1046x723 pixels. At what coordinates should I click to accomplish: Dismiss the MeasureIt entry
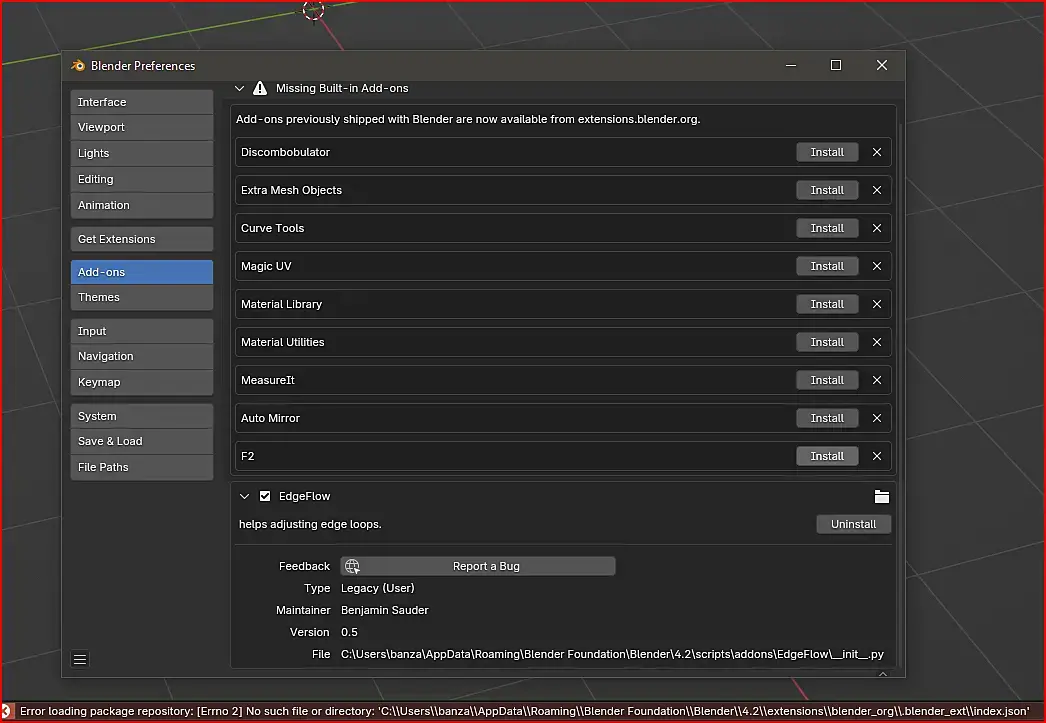[x=877, y=380]
